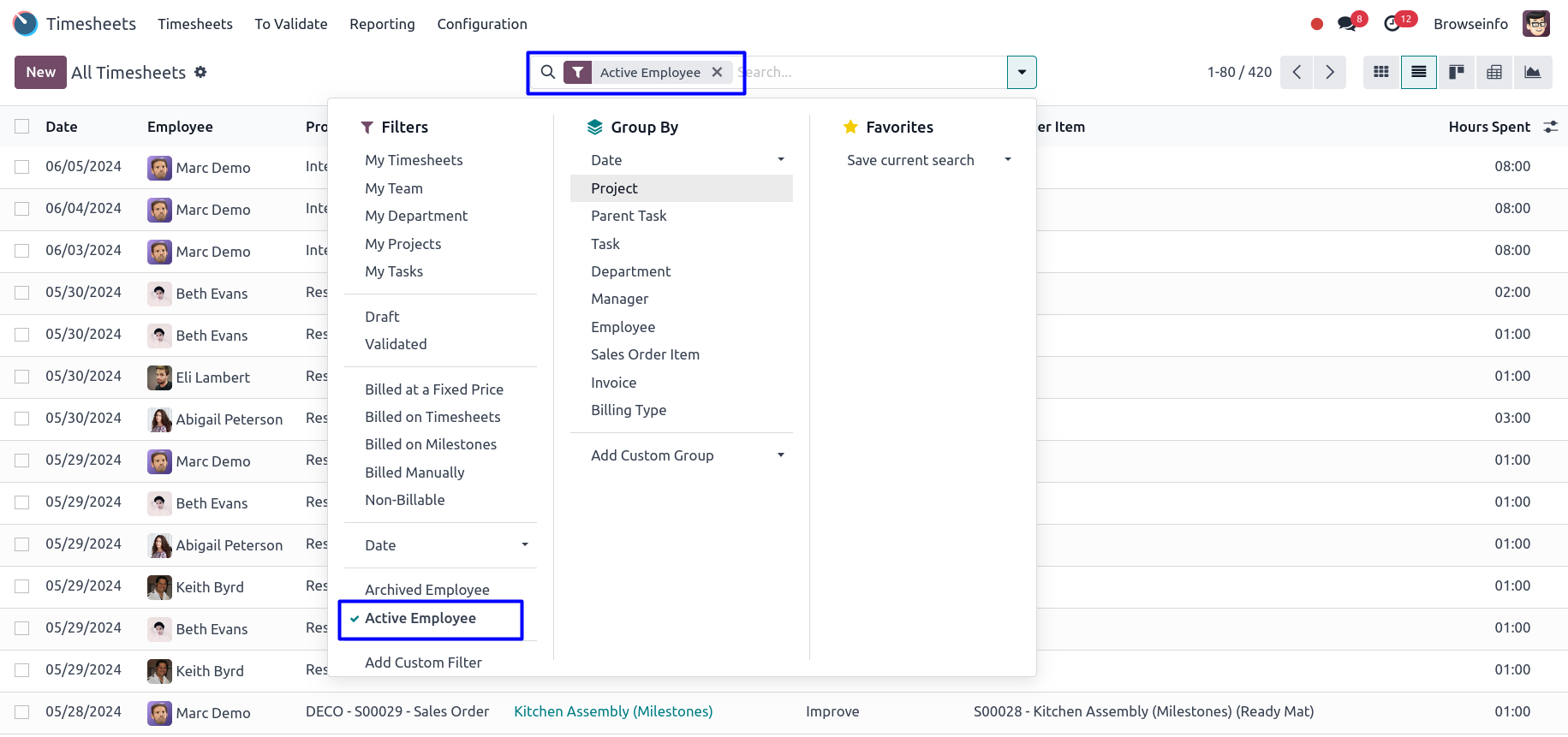
Task: Check the 05/30/2024 Eli Lambert row
Action: [x=22, y=377]
